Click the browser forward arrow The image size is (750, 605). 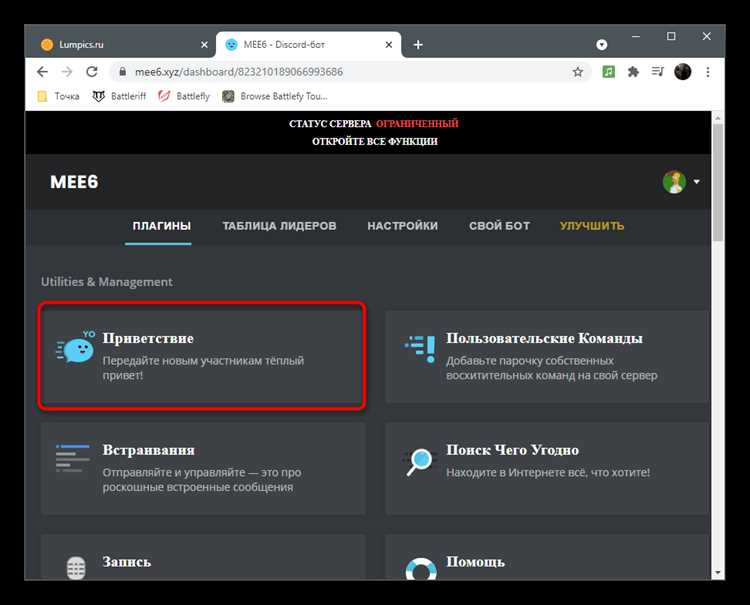67,72
